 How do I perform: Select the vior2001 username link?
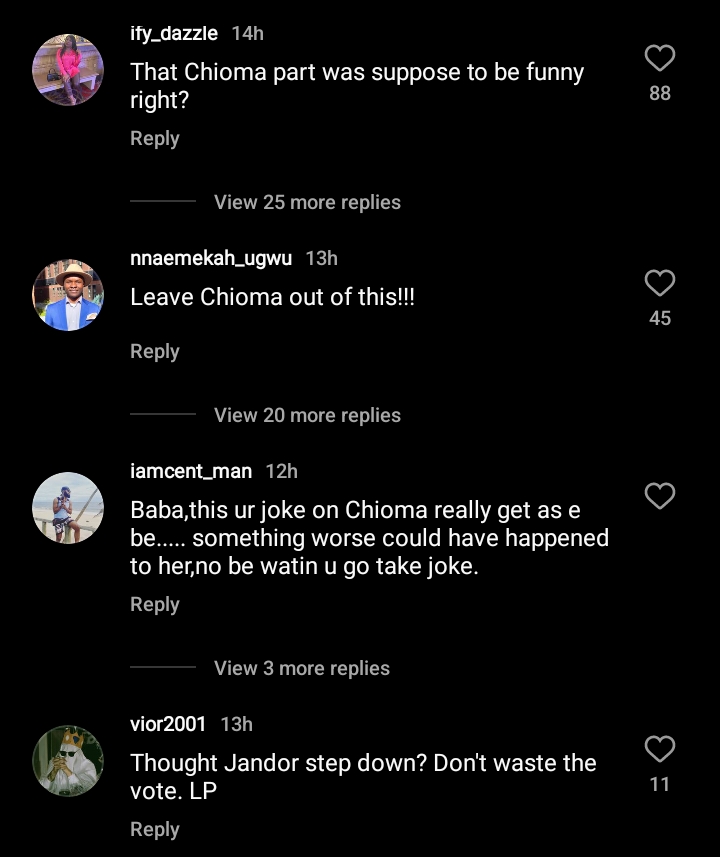[x=168, y=724]
